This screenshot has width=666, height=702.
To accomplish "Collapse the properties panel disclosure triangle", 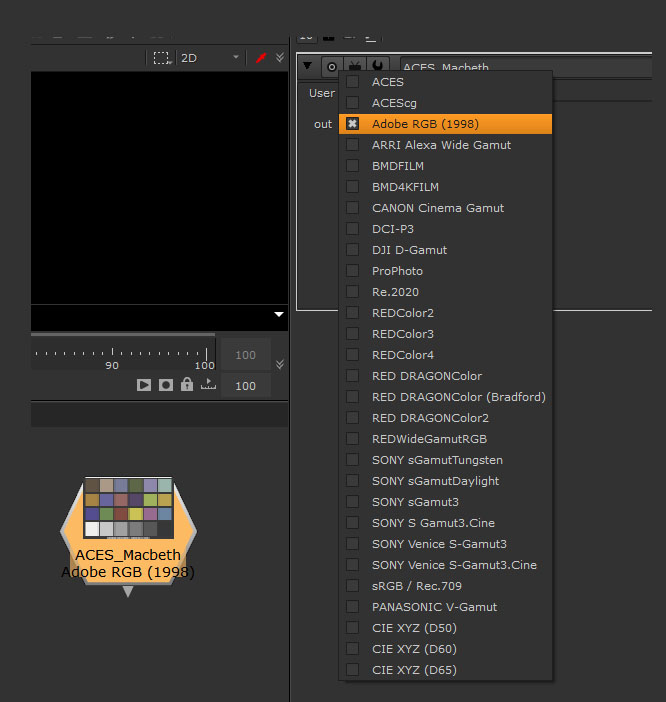I will pos(308,67).
